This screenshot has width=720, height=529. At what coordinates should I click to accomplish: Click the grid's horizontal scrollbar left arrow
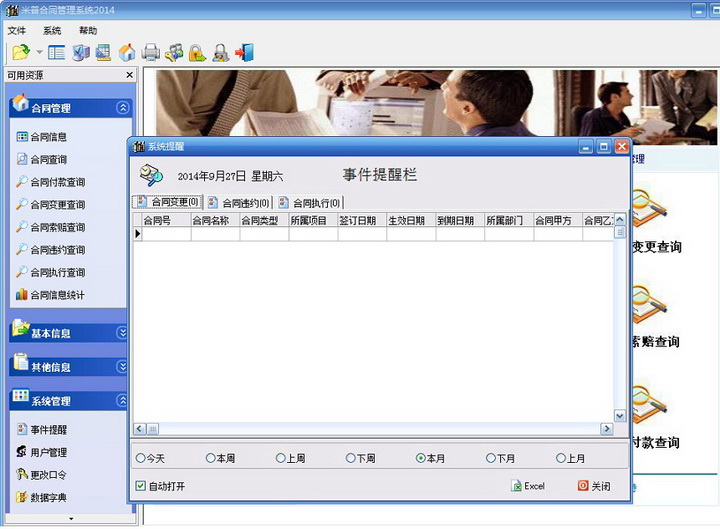pyautogui.click(x=140, y=429)
